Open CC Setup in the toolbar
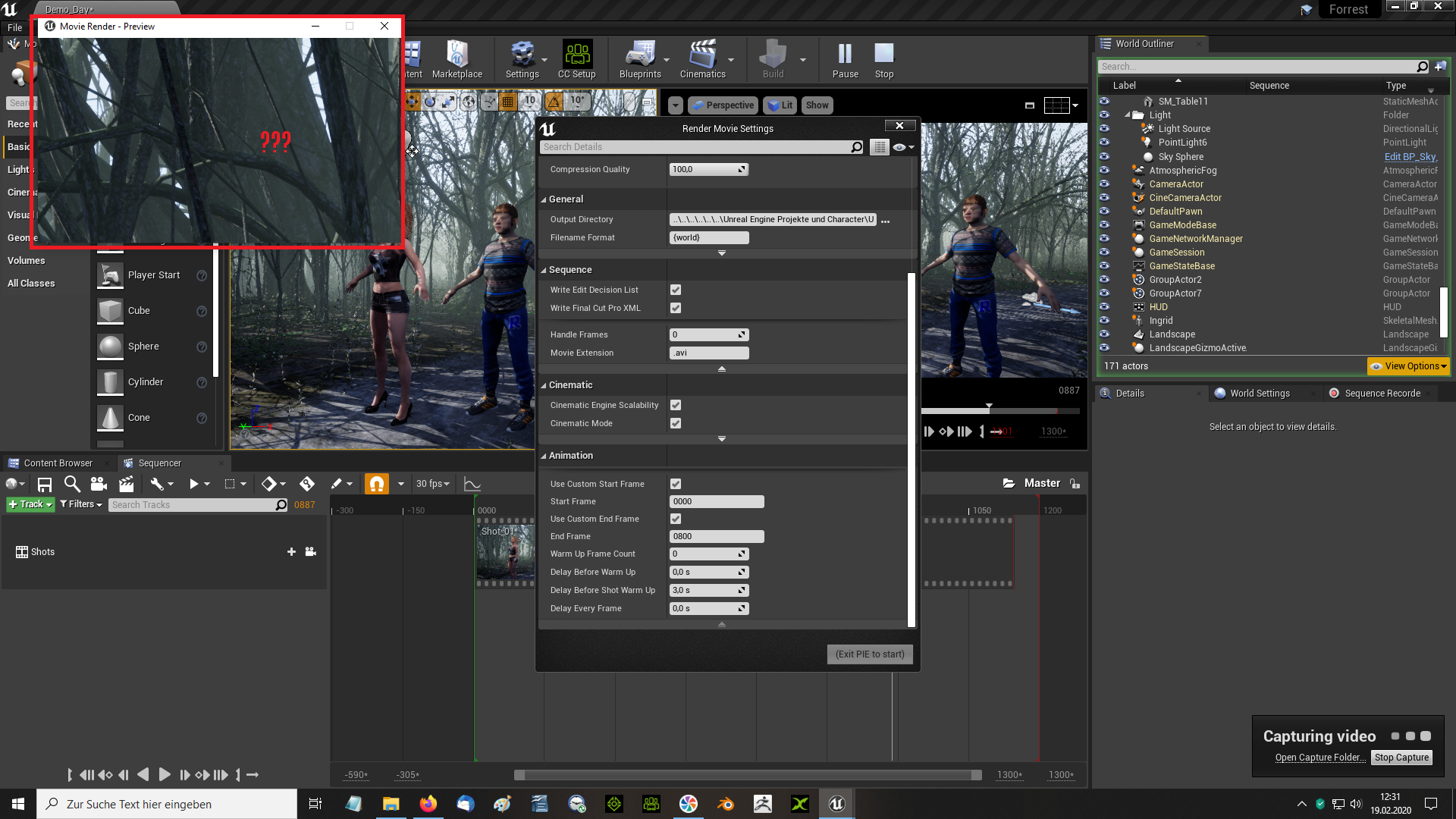The height and width of the screenshot is (819, 1456). (x=576, y=60)
